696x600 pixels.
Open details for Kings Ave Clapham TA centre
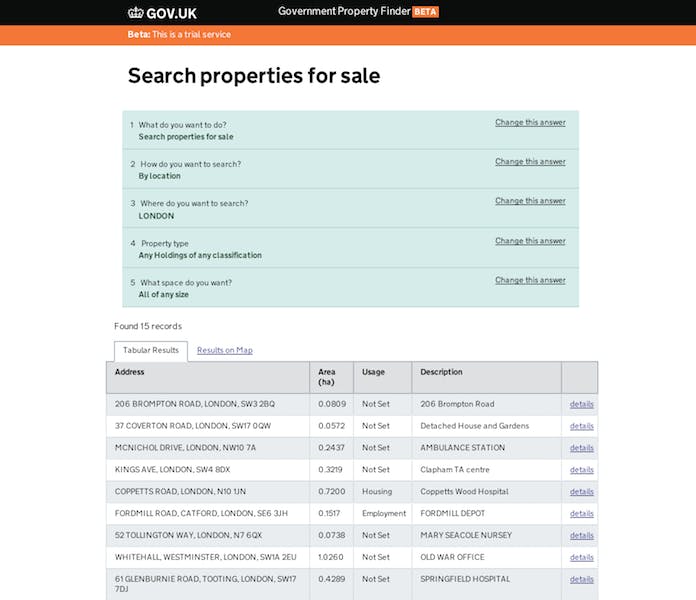click(x=581, y=470)
